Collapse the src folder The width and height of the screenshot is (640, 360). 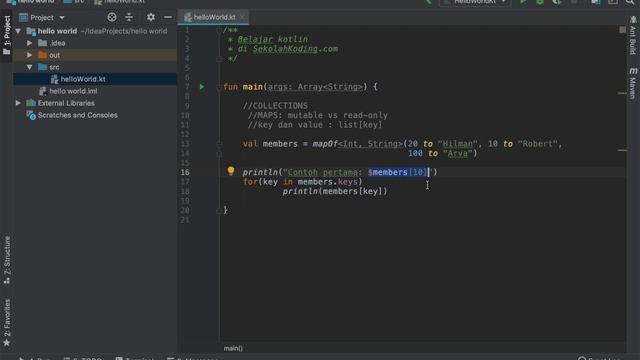(x=29, y=67)
